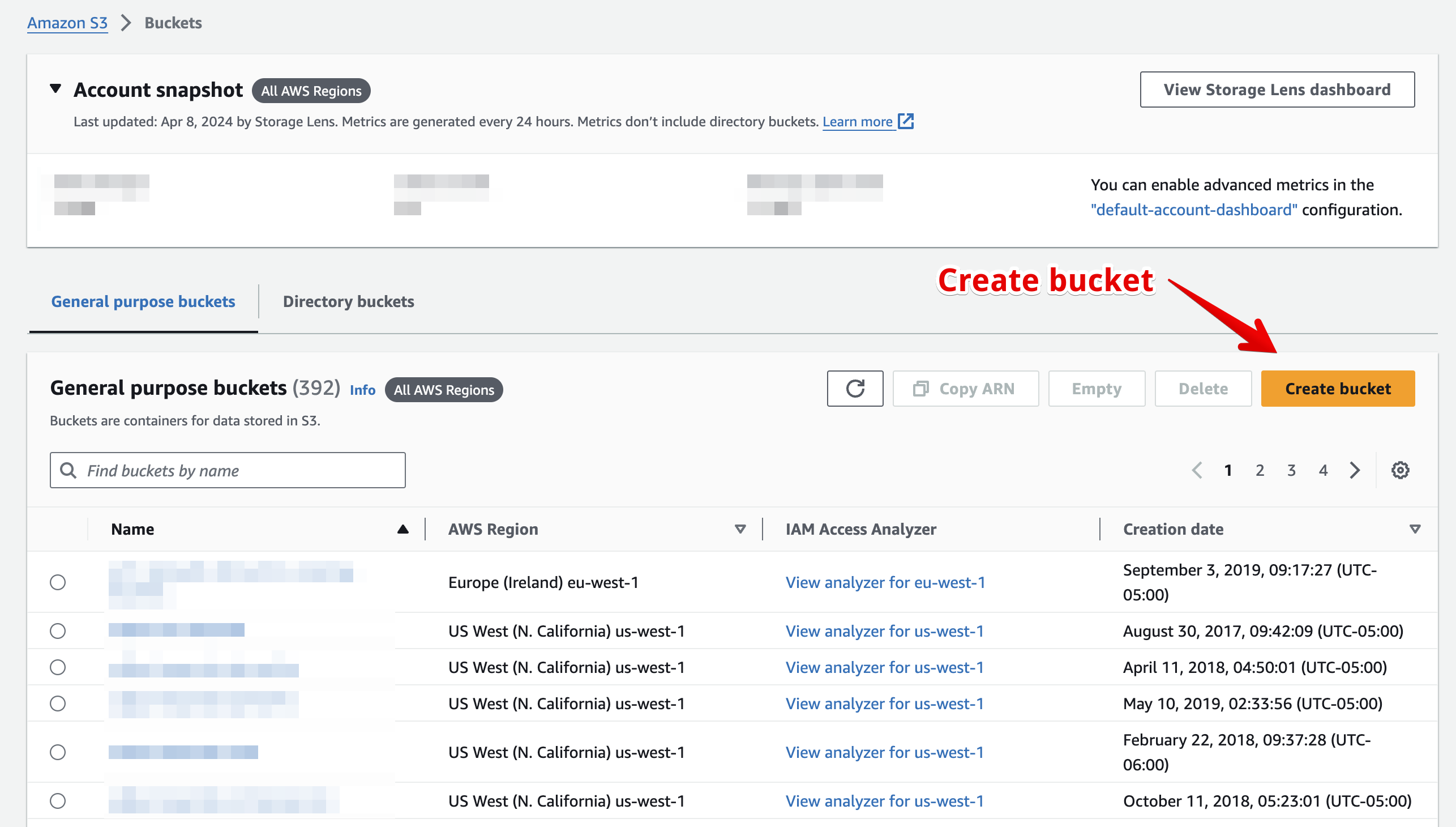Screen dimensions: 1456x827
Task: Click the Delete button
Action: 1203,389
